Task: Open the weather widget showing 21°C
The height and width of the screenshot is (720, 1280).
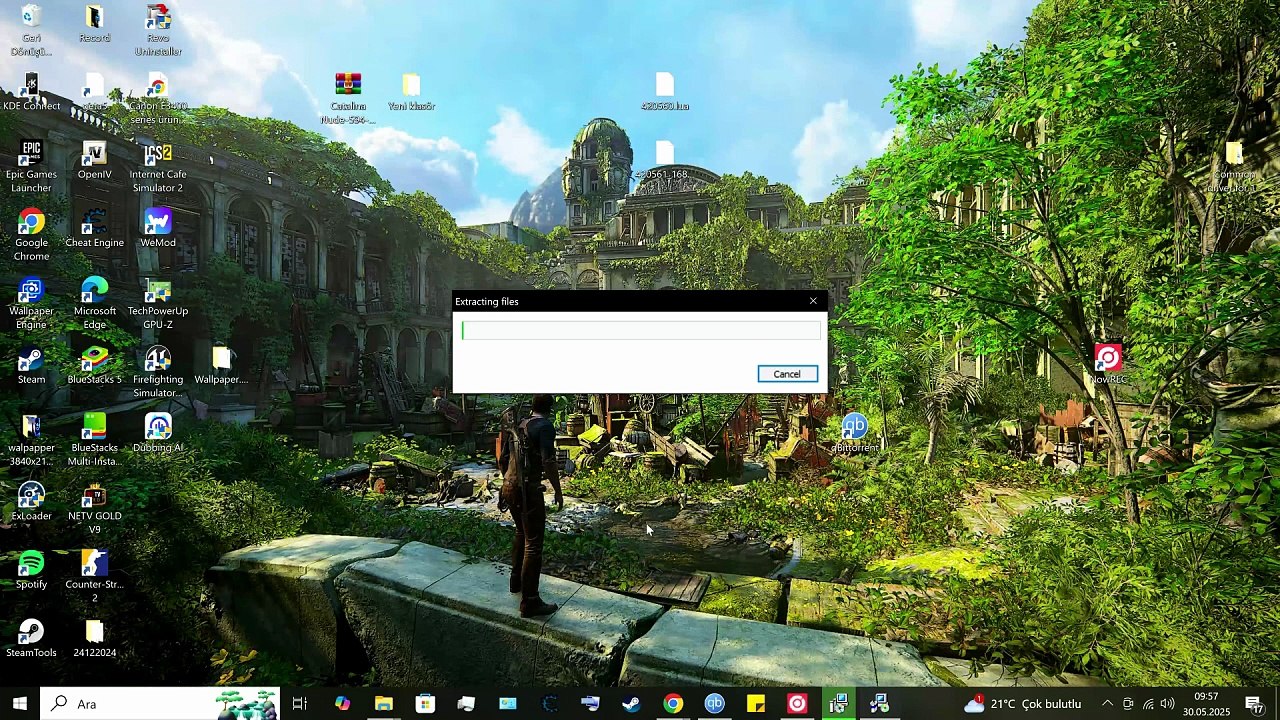Action: point(1022,704)
